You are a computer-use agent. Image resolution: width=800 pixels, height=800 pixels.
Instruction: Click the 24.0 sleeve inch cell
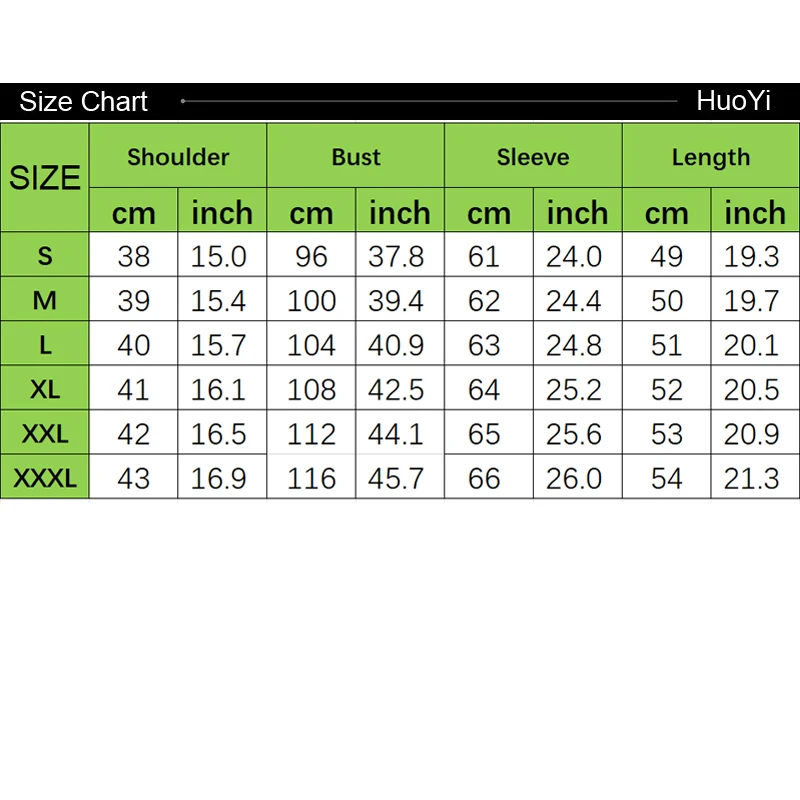574,257
